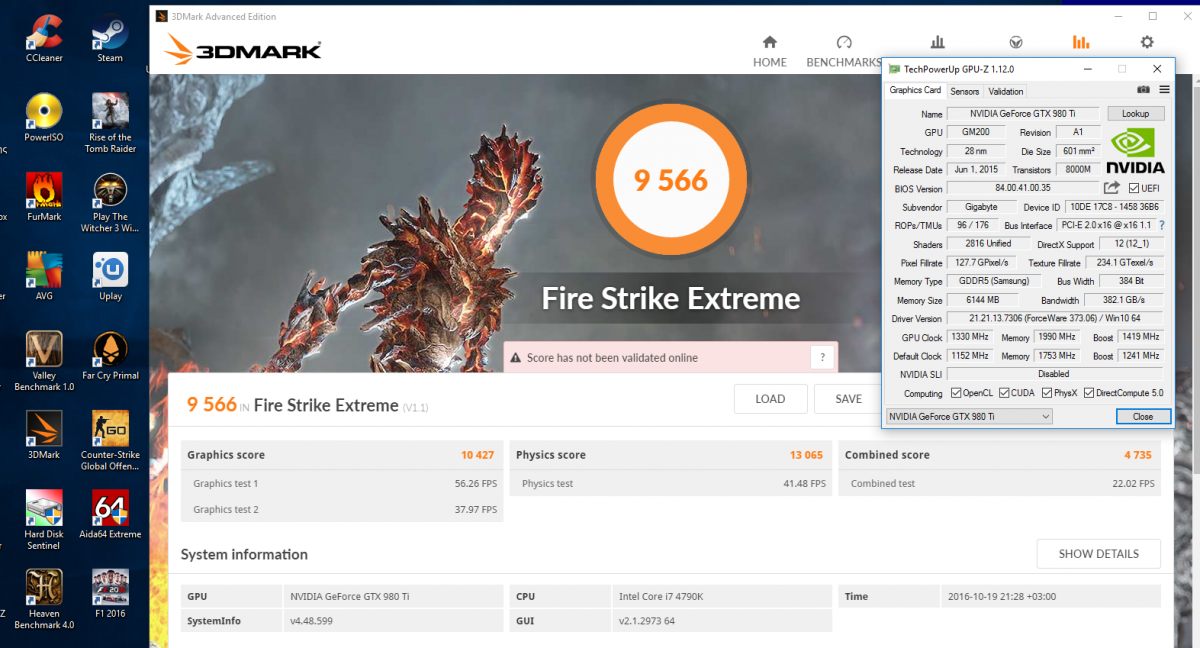
Task: Click GPU-Z Name field value
Action: (1024, 114)
